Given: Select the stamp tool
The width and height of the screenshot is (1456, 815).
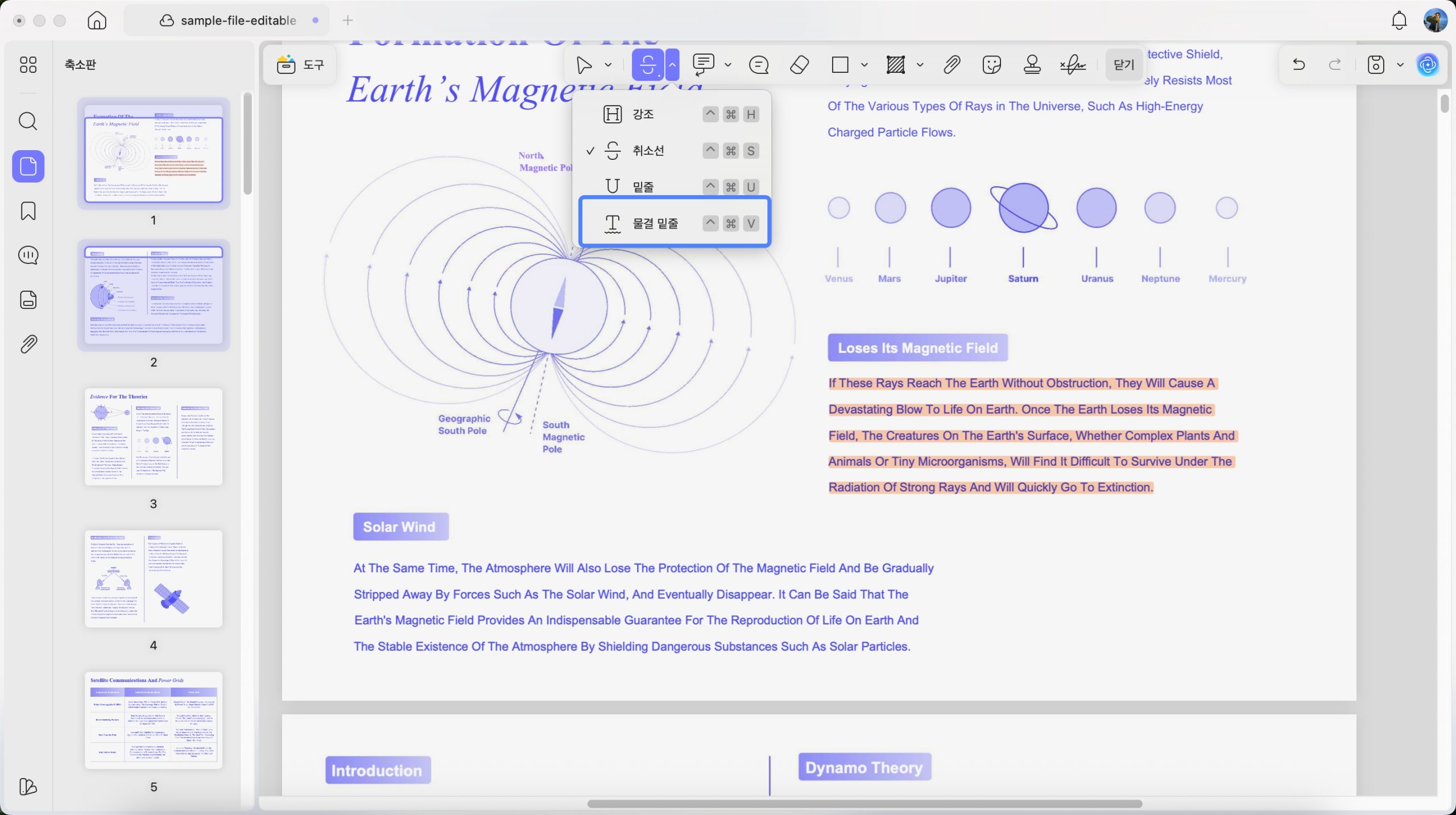Looking at the screenshot, I should [1032, 65].
